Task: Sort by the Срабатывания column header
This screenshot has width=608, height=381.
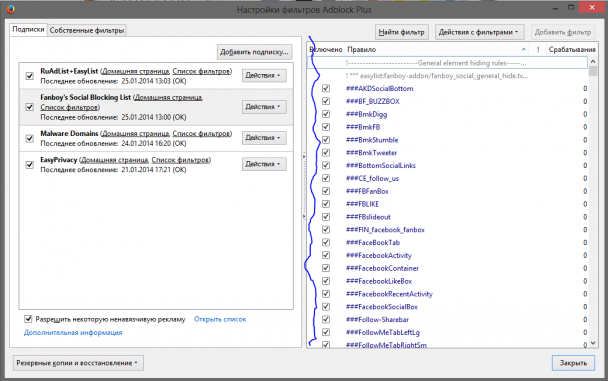Action: click(x=572, y=49)
